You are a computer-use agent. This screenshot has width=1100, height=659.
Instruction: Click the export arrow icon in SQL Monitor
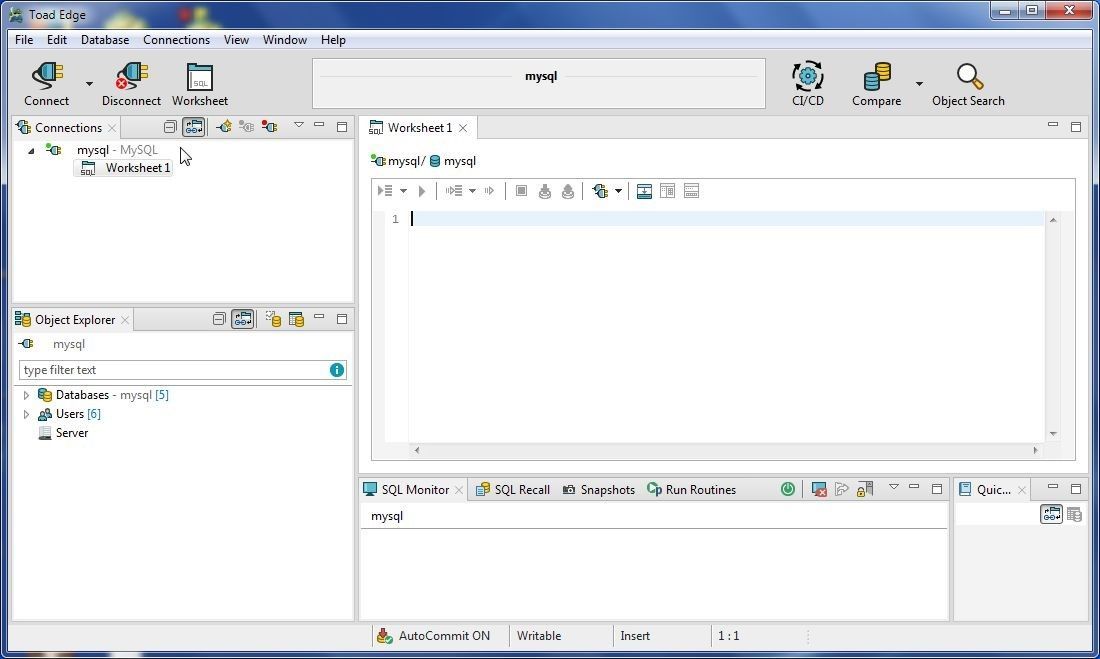point(842,489)
